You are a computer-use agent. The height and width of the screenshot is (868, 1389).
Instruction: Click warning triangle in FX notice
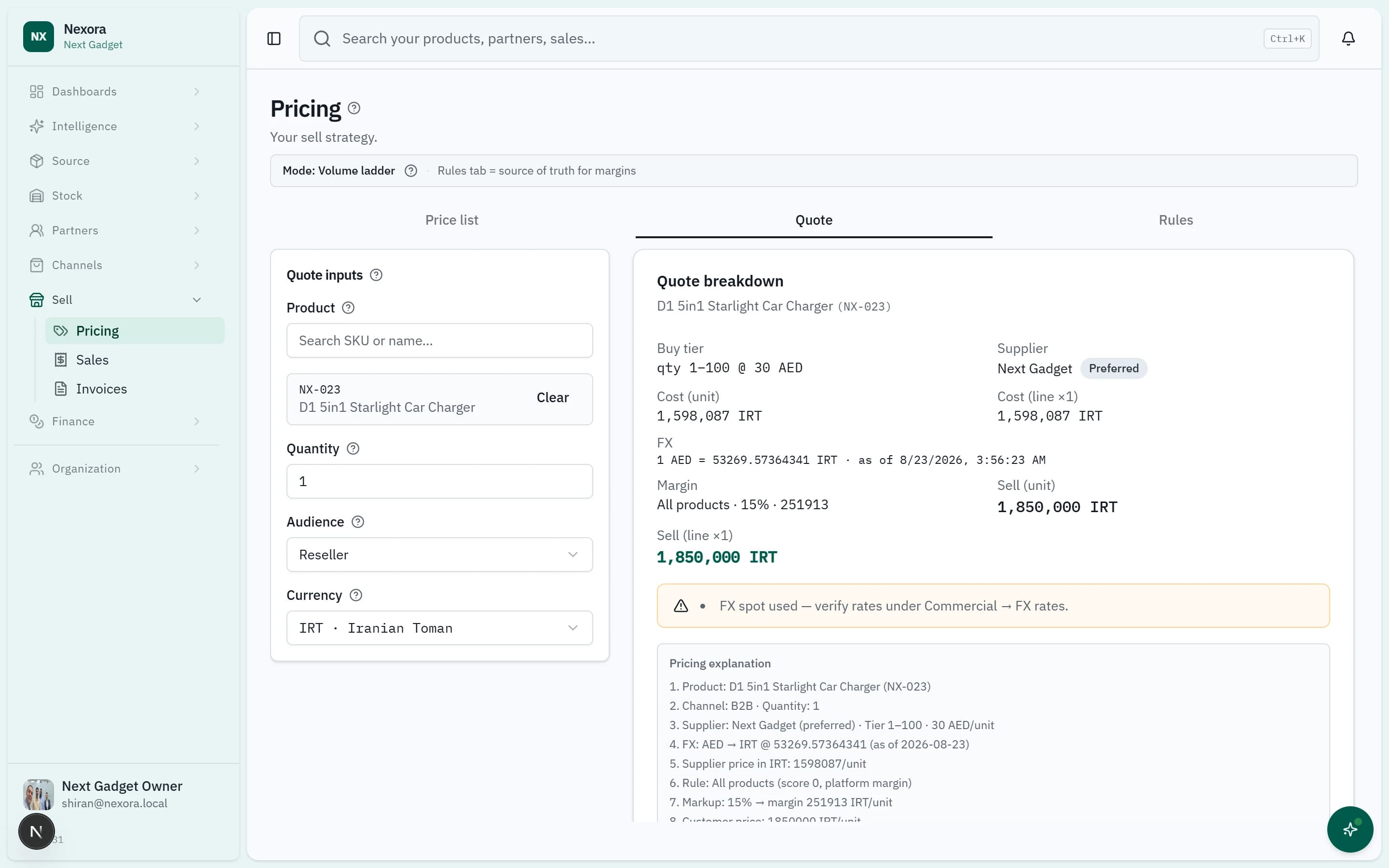coord(681,606)
